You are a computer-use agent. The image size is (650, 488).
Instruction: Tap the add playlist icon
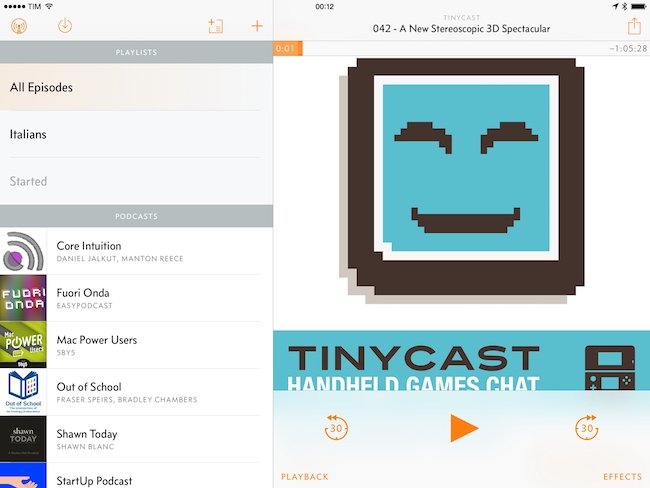tap(216, 26)
